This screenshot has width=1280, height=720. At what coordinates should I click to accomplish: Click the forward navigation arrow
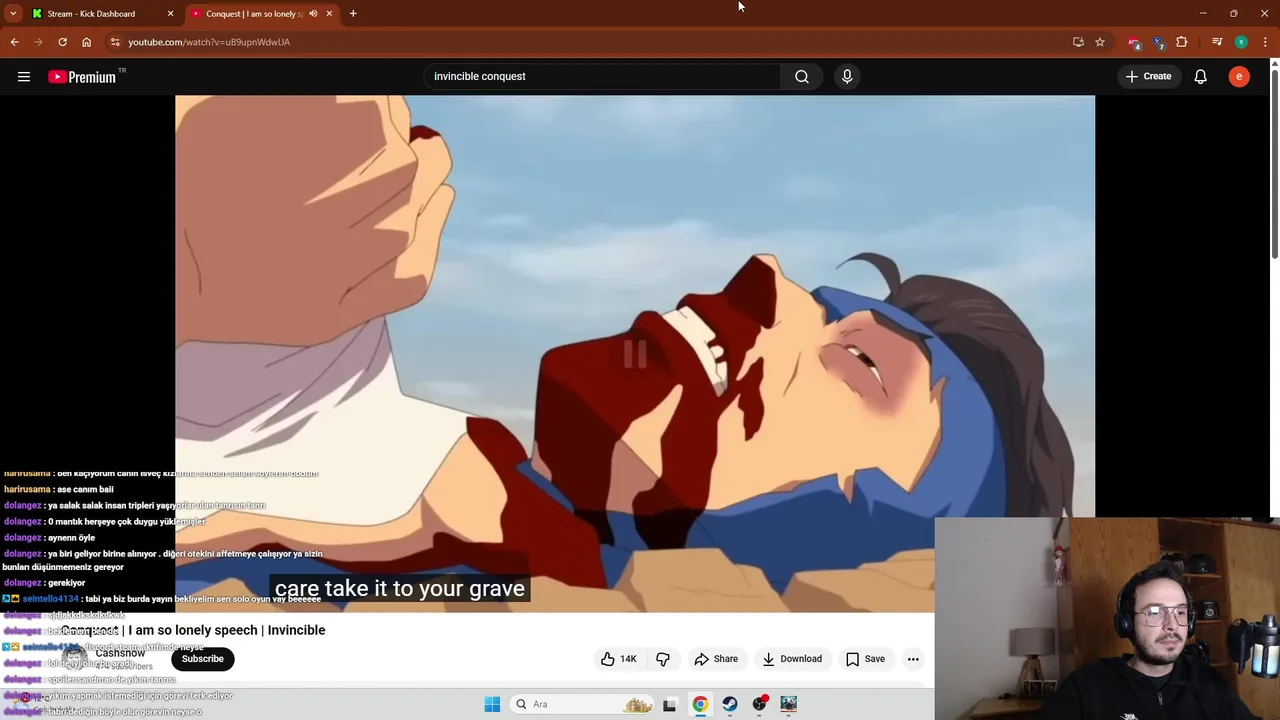point(38,42)
